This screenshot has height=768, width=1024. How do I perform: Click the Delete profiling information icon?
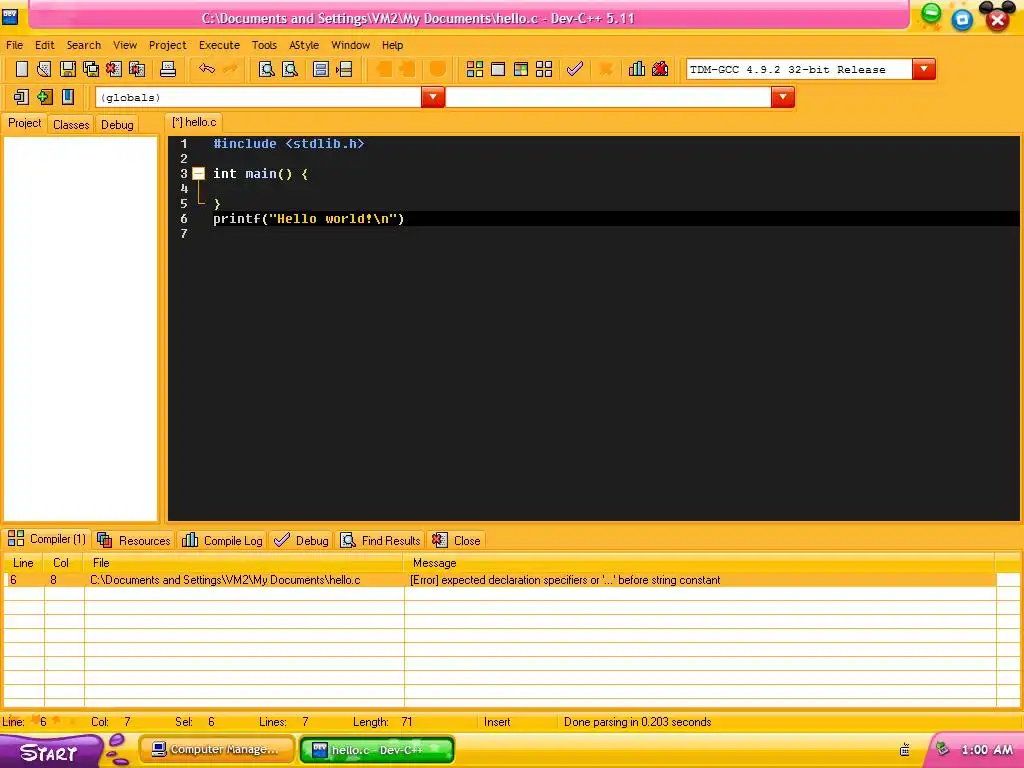660,69
